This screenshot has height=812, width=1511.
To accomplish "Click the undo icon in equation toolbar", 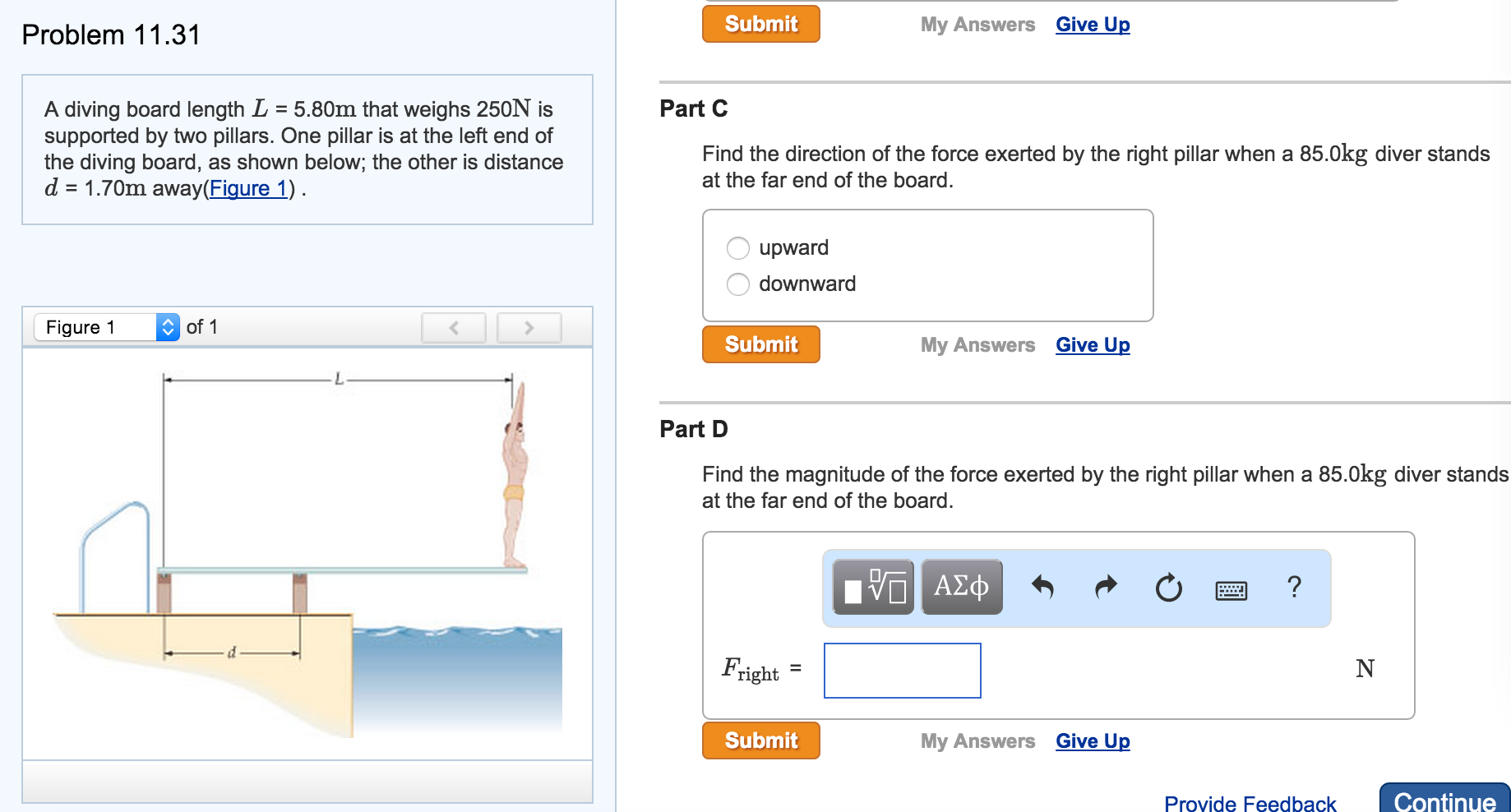I will pos(1042,587).
